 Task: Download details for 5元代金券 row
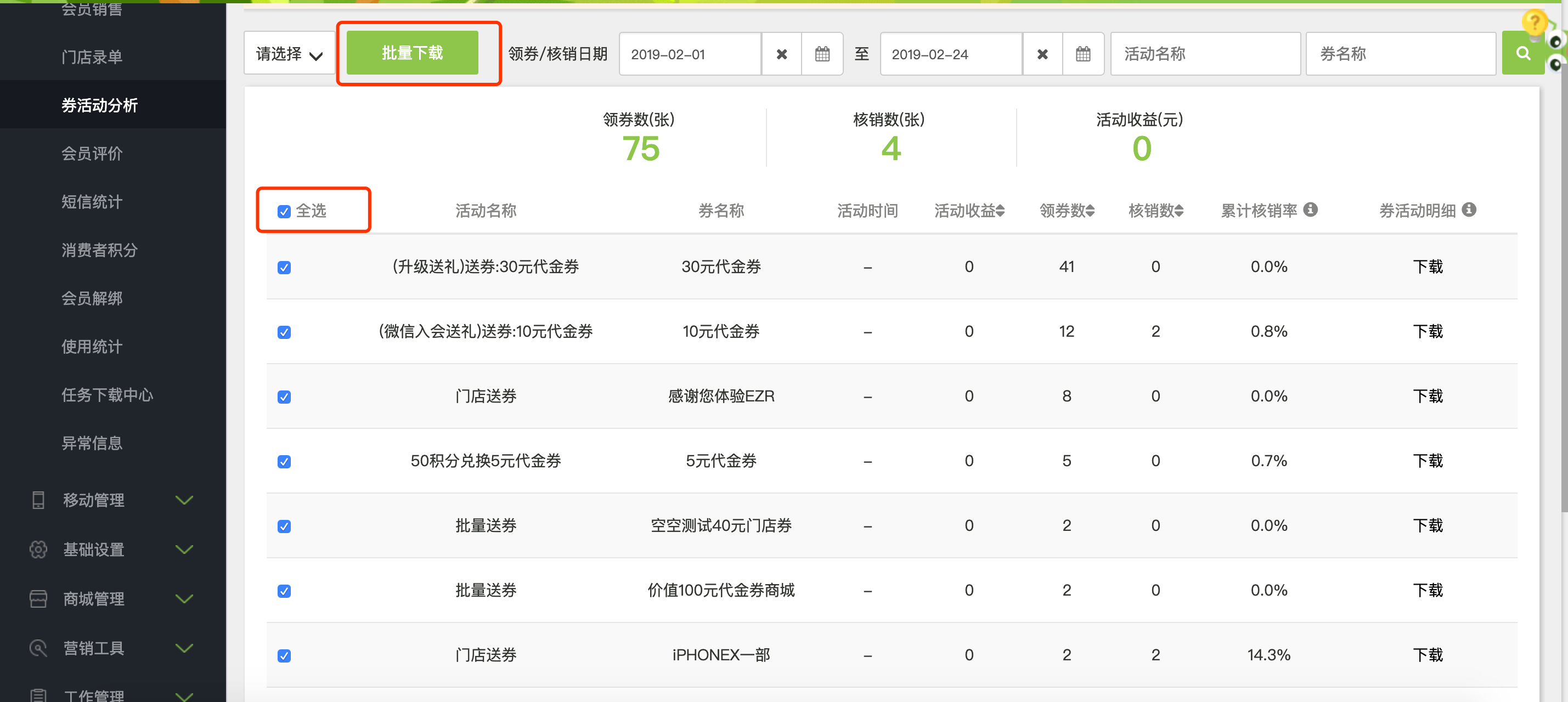(x=1428, y=461)
